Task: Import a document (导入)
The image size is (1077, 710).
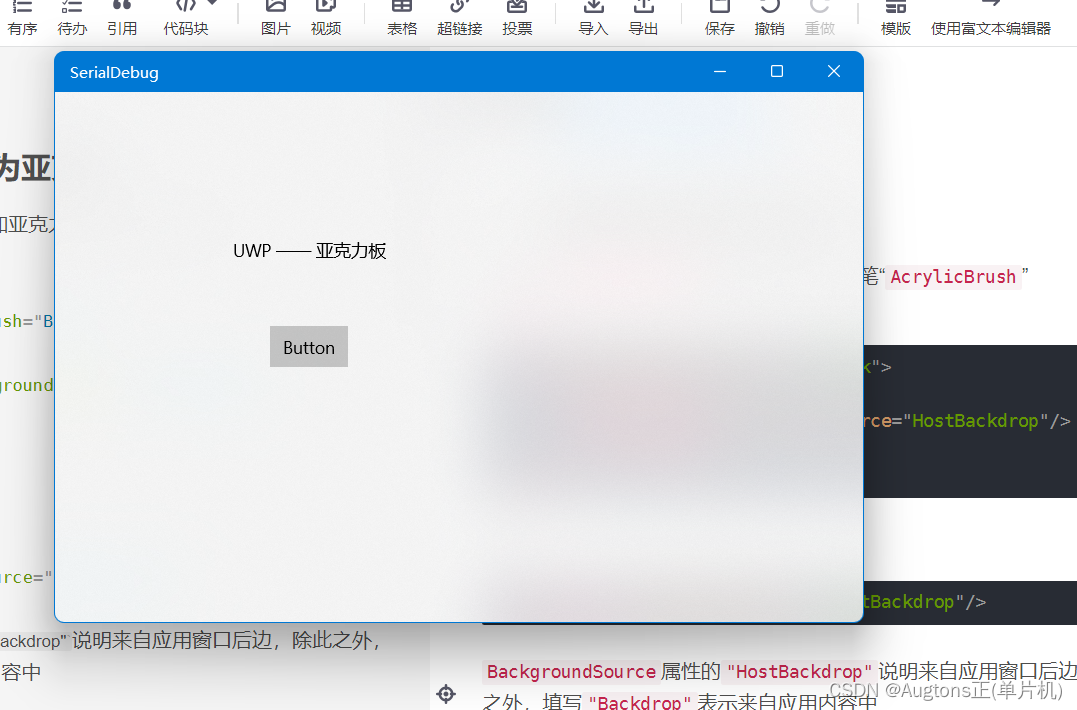Action: click(x=593, y=19)
